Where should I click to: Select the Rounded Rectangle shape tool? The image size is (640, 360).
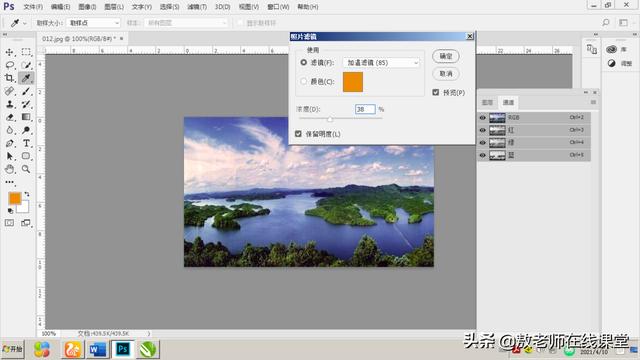point(26,156)
